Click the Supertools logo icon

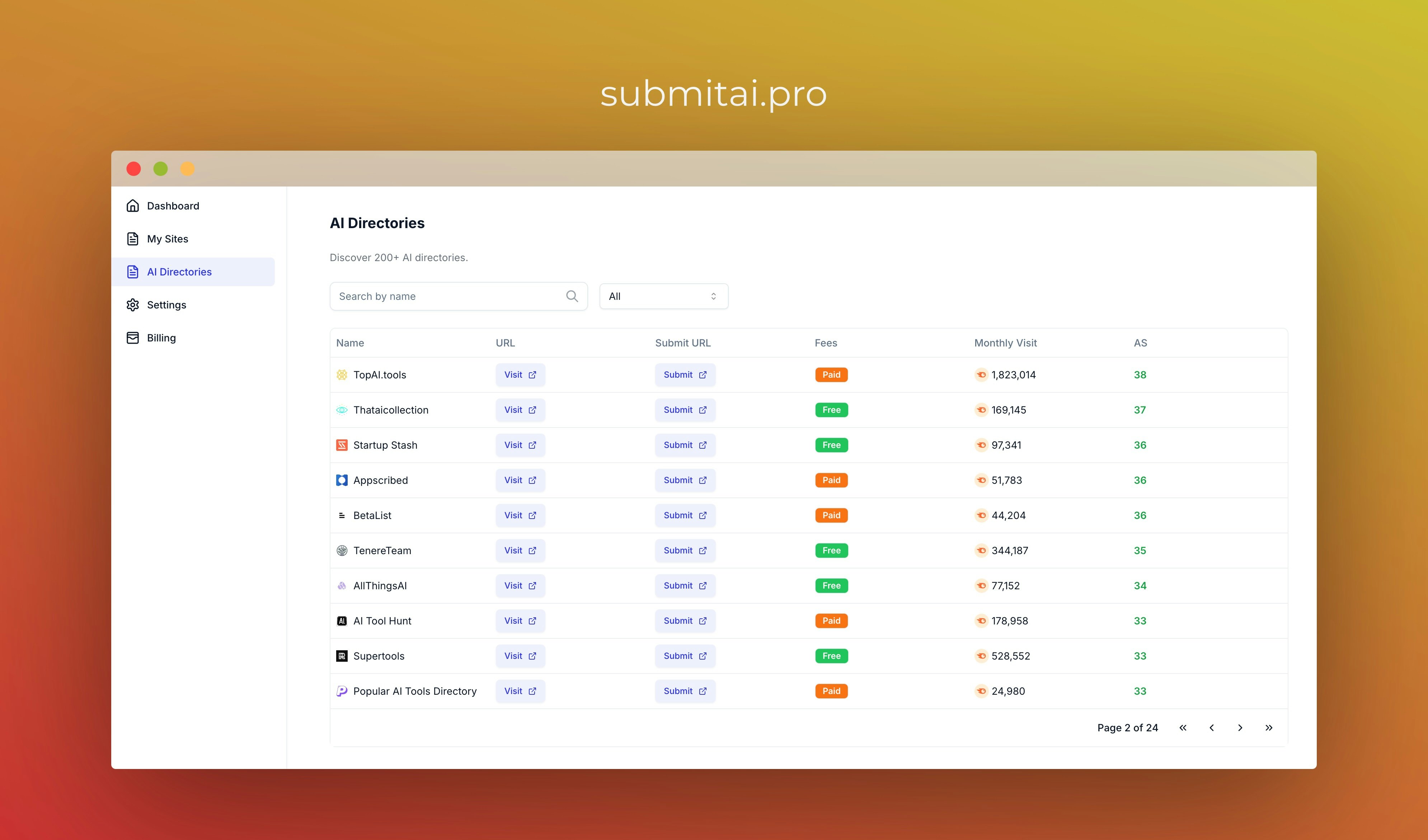[342, 656]
